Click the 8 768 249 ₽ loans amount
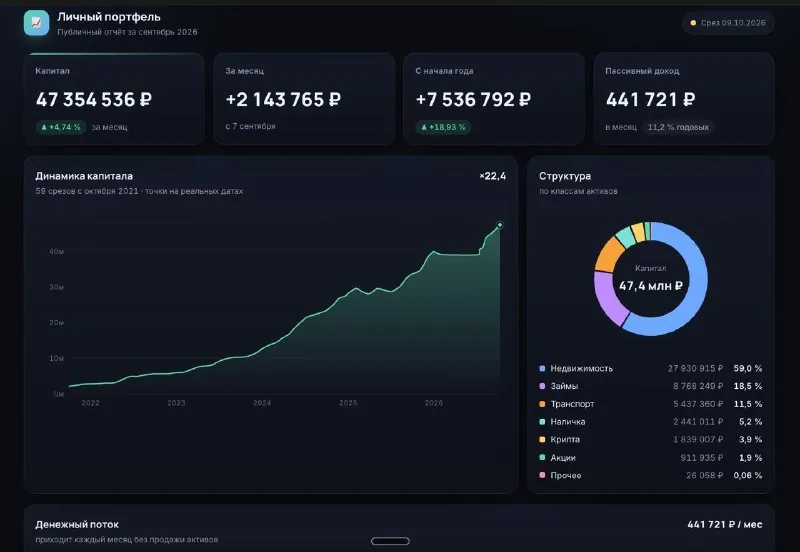The height and width of the screenshot is (552, 800). click(698, 386)
